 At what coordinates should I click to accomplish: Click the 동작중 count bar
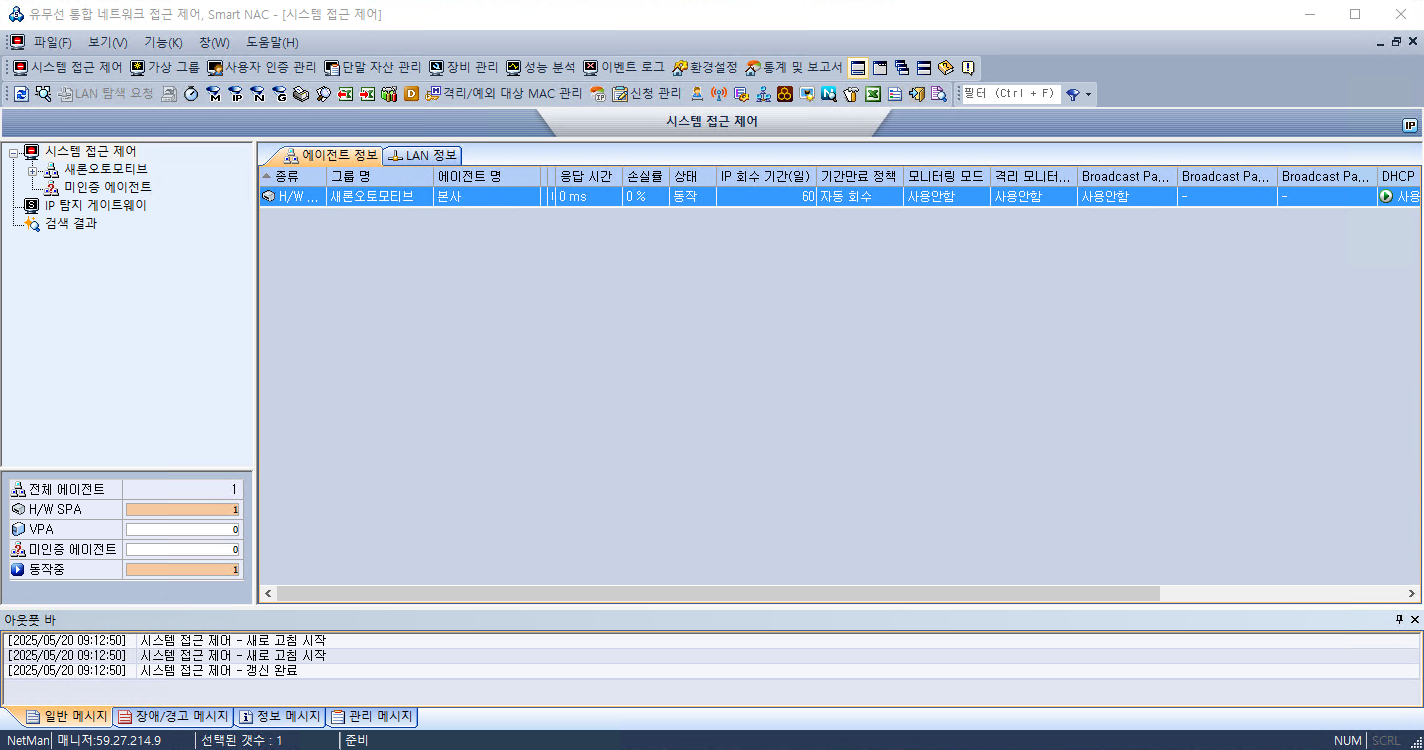pos(183,569)
